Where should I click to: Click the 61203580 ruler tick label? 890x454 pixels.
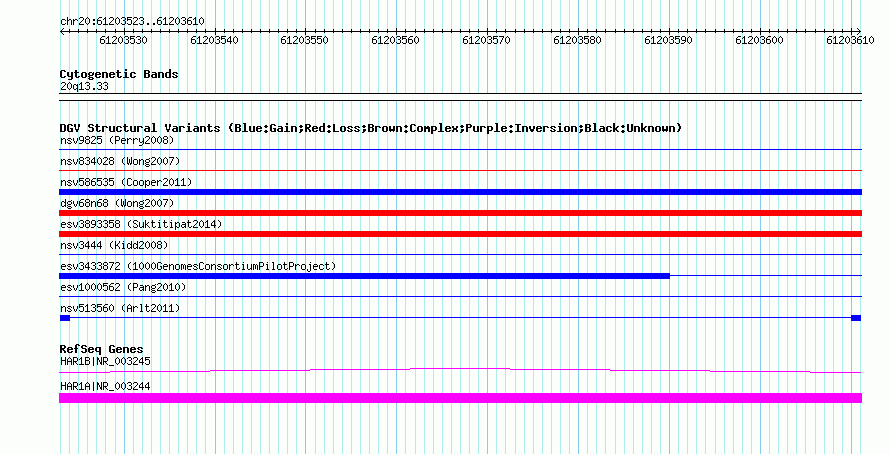[x=577, y=40]
